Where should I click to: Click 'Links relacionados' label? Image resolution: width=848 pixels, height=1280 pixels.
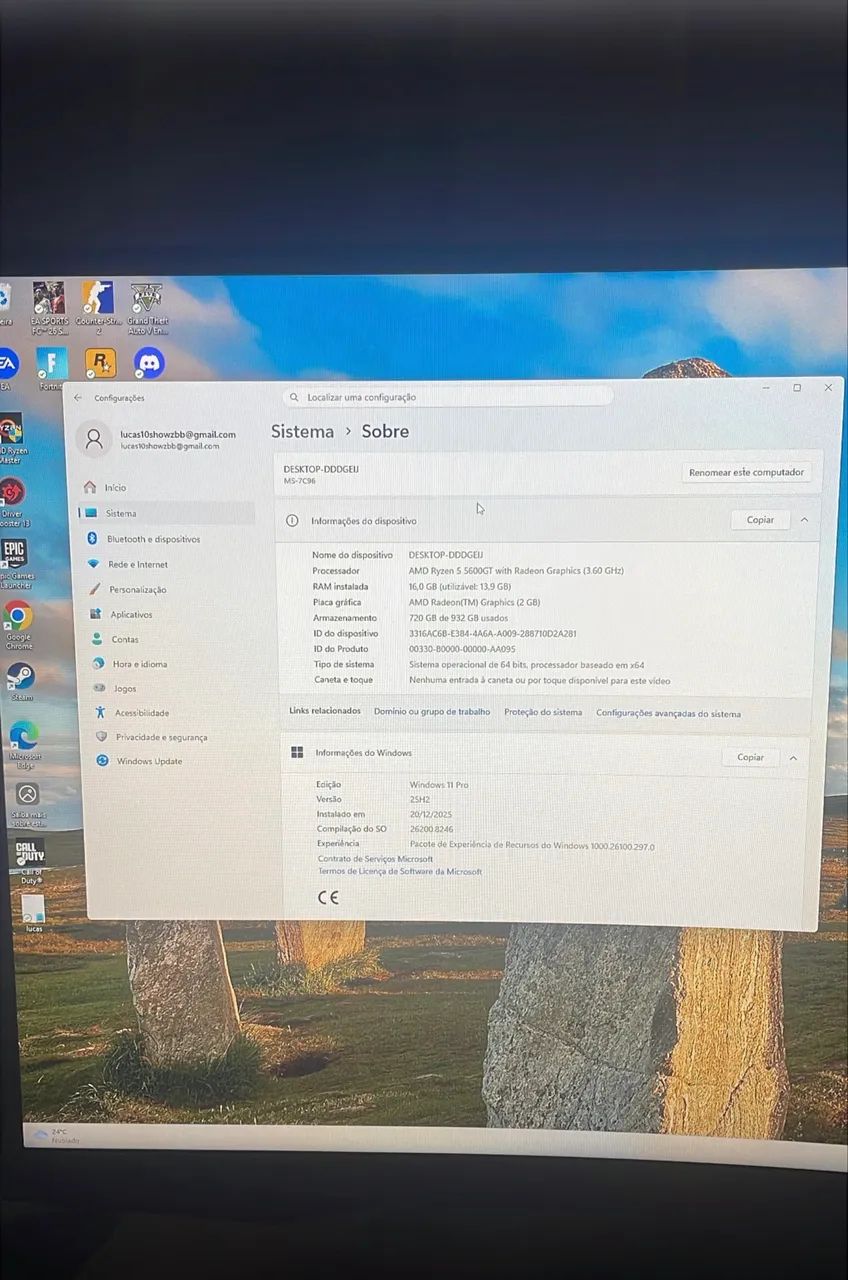tap(325, 711)
